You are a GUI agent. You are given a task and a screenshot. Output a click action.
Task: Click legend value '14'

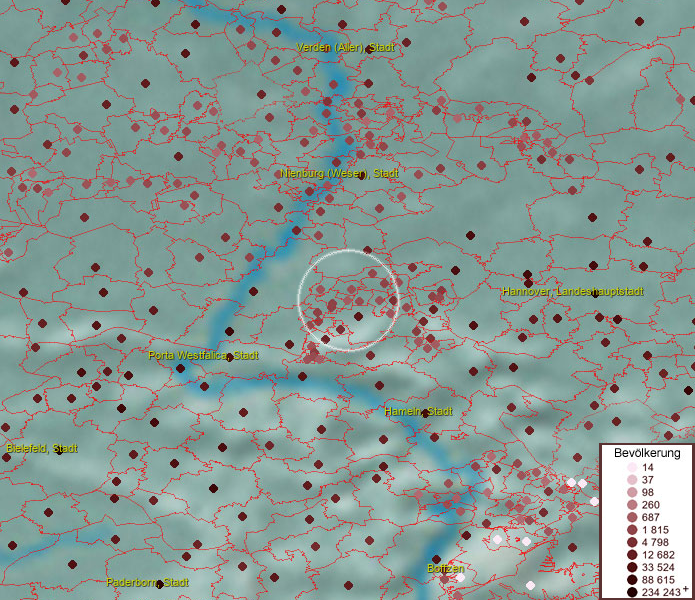pyautogui.click(x=648, y=467)
